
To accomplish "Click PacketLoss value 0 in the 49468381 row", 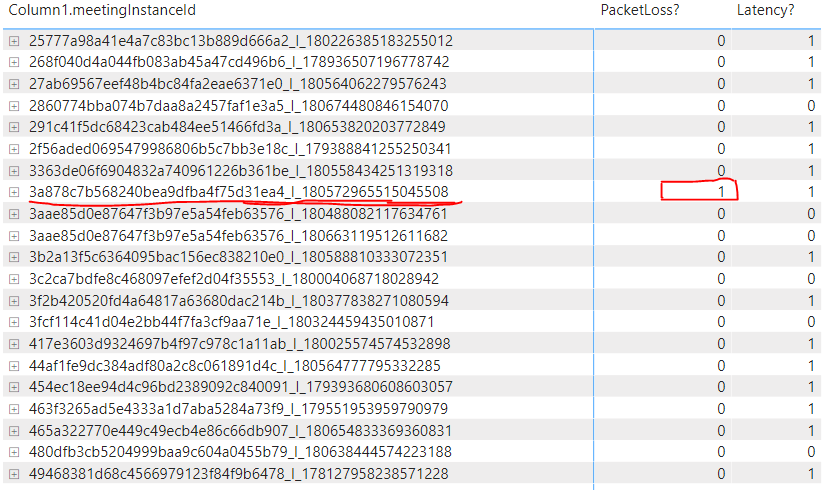I will point(721,474).
